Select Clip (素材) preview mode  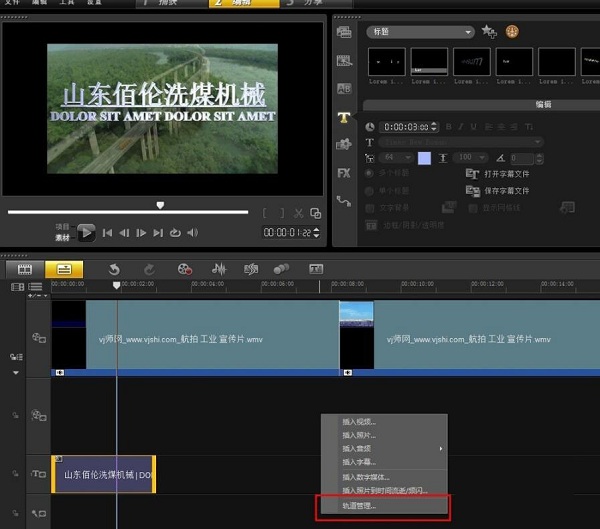(62, 238)
